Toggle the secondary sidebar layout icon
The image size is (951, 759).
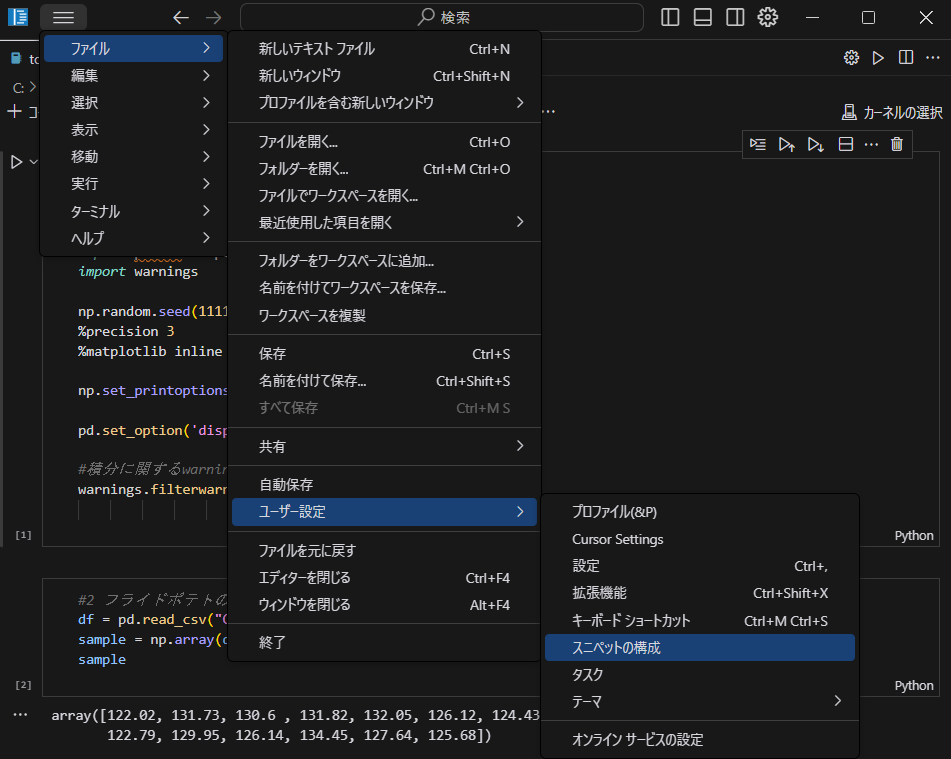(x=735, y=17)
